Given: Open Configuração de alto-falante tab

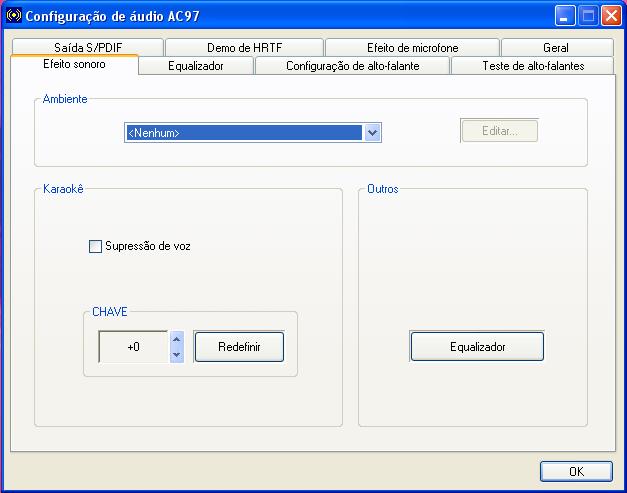Looking at the screenshot, I should [352, 66].
